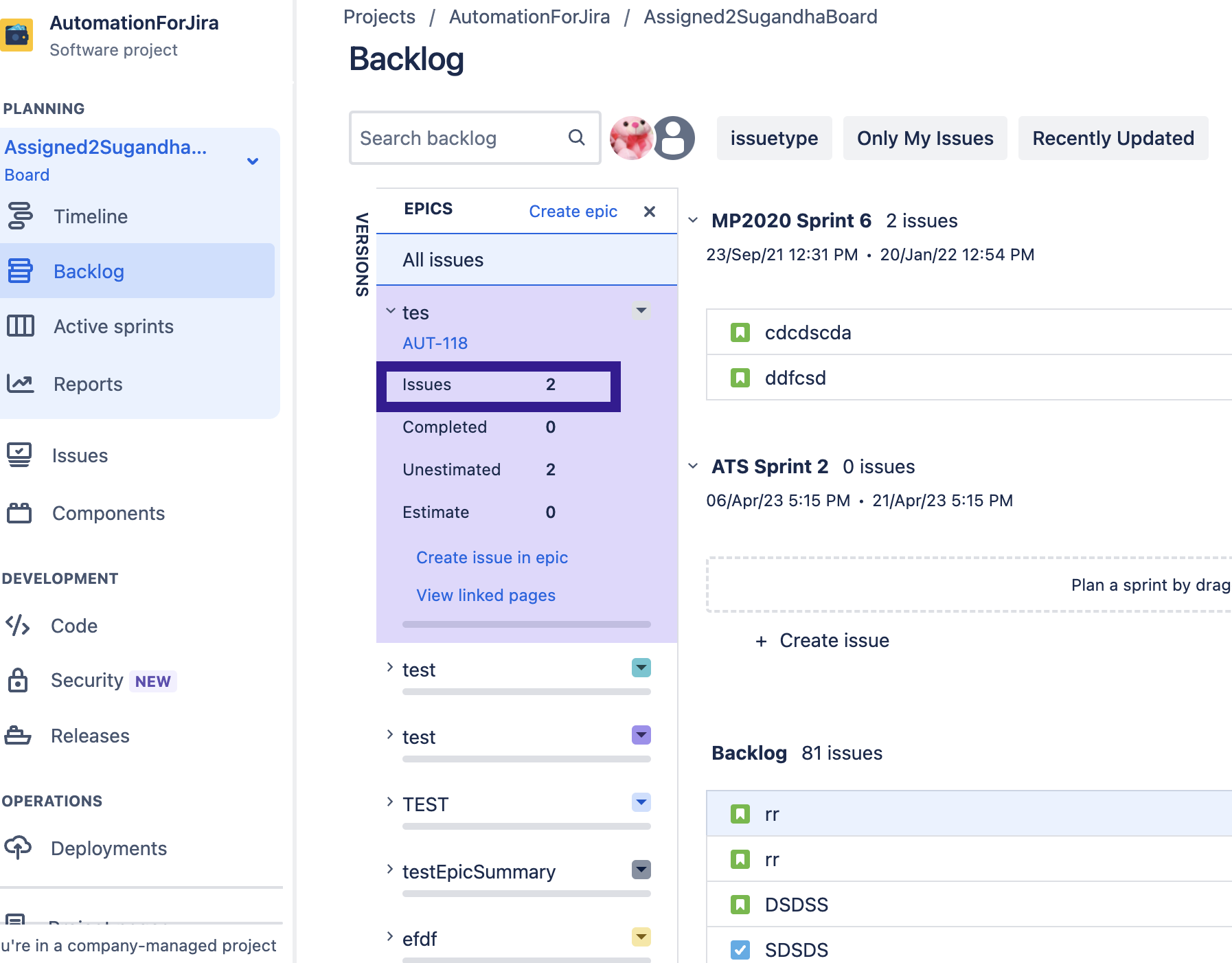Collapse the MP2020 Sprint 6 section
This screenshot has height=963, width=1232.
[x=693, y=220]
